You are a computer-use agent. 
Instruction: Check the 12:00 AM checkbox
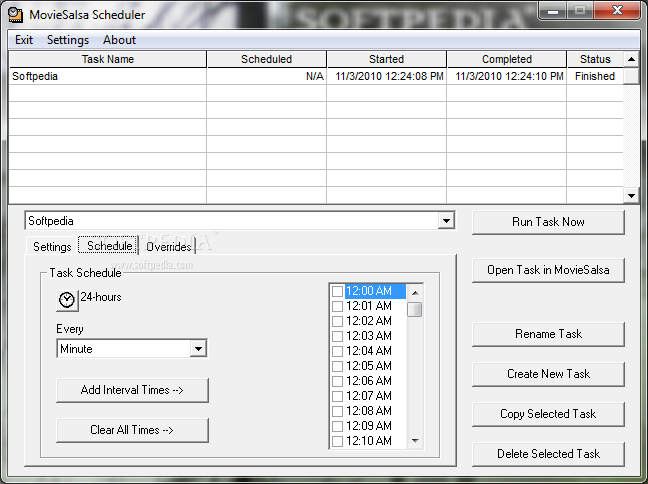[337, 291]
